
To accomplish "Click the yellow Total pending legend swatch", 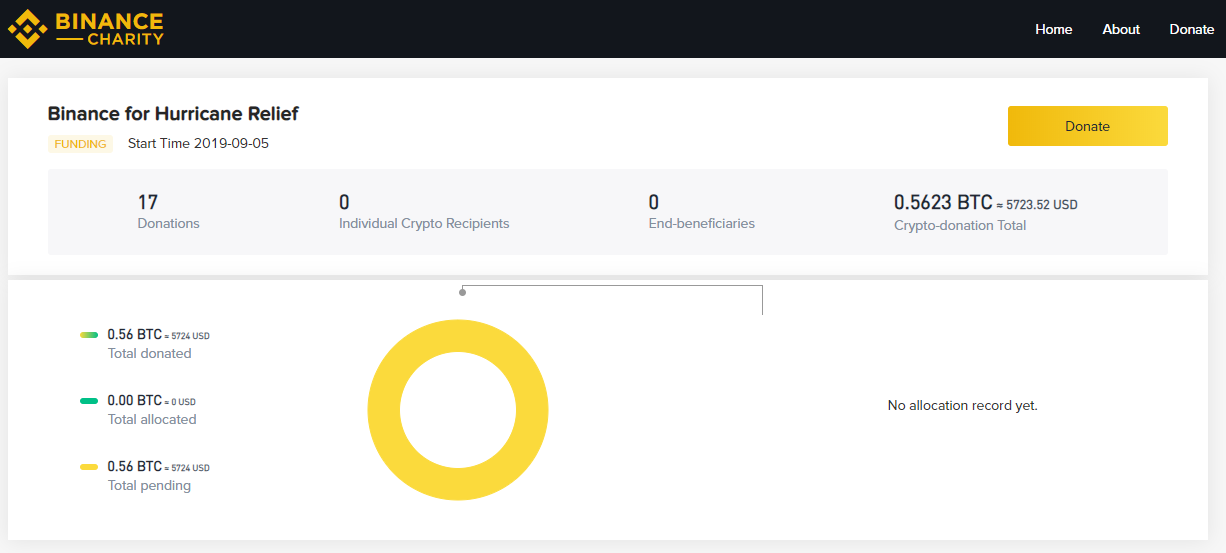I will [x=89, y=467].
